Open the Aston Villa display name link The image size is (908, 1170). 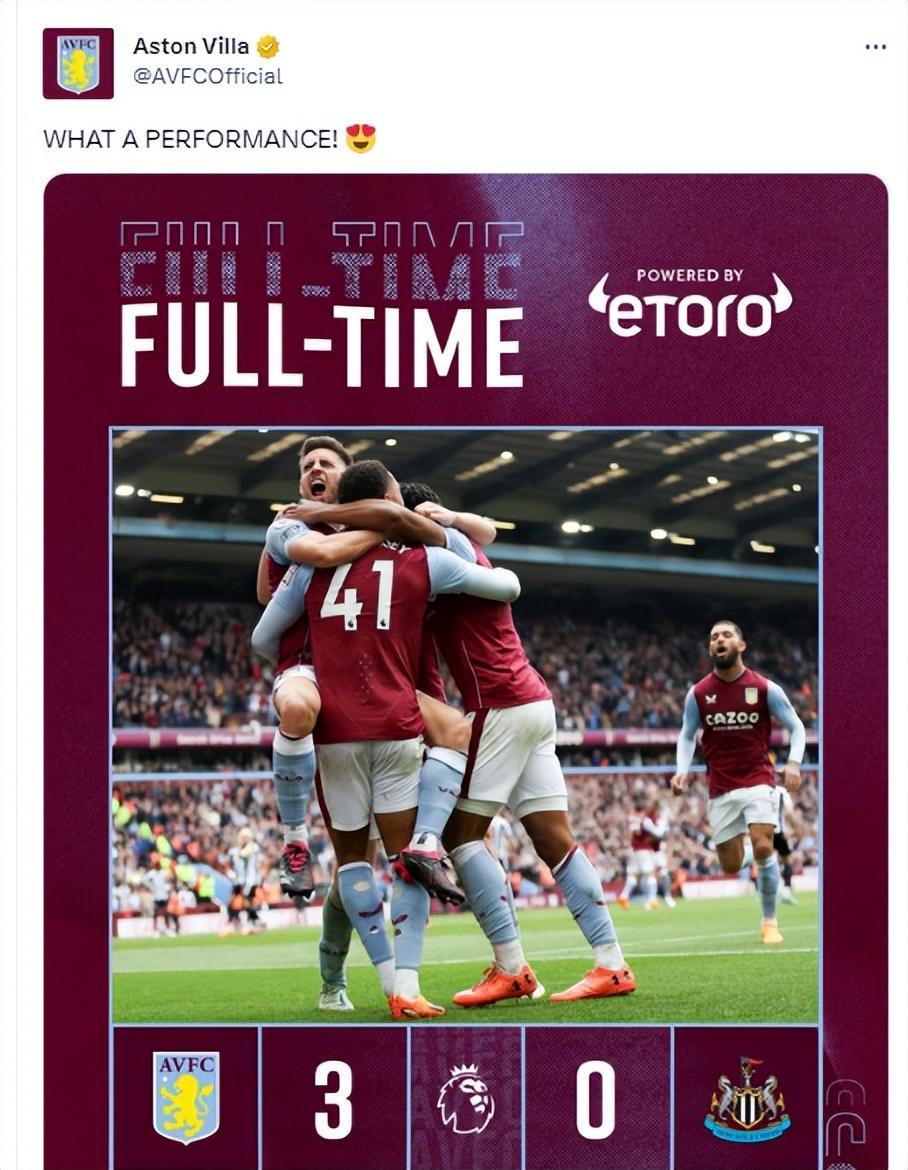[191, 47]
